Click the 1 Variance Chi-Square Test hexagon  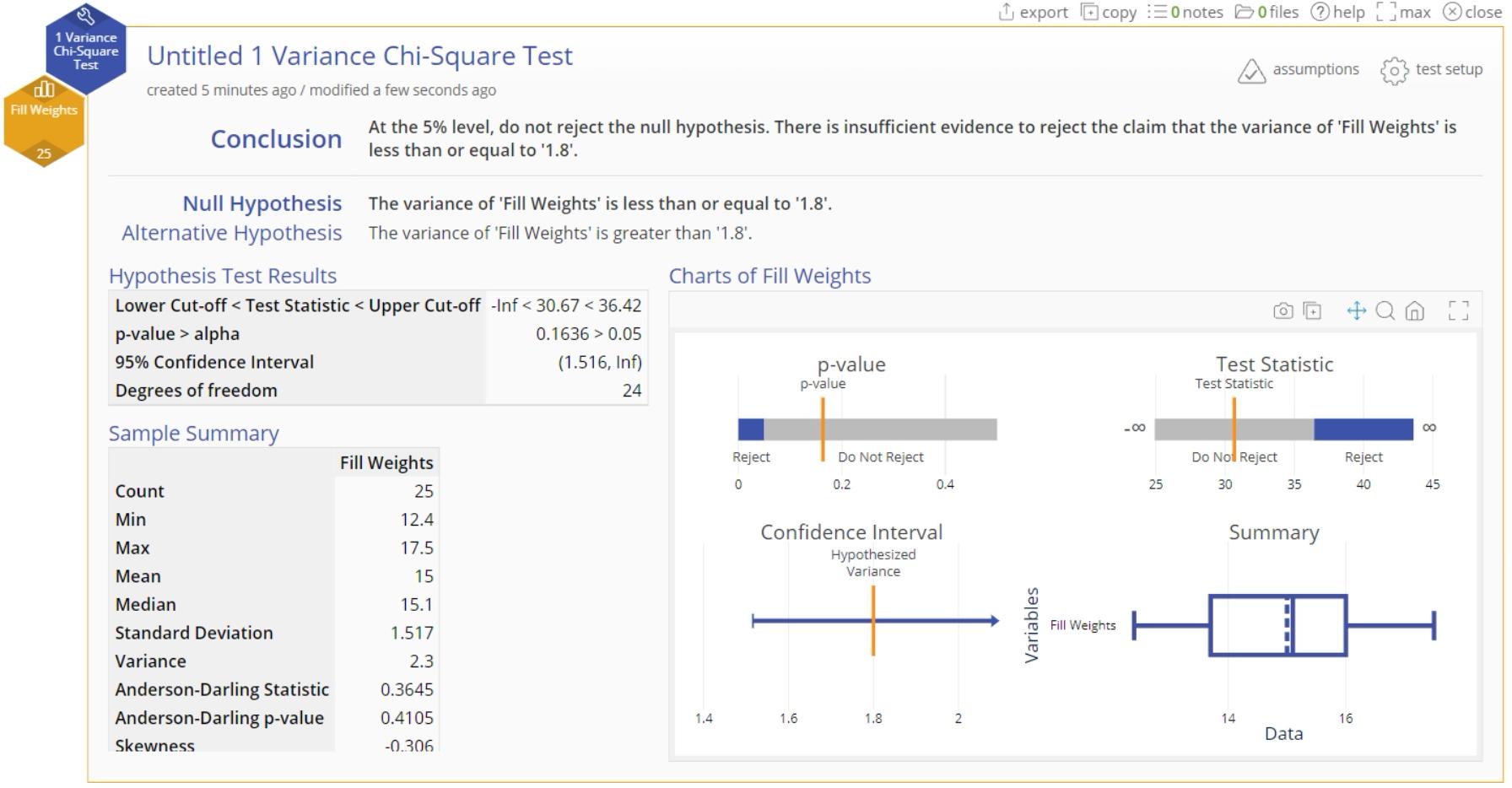86,48
